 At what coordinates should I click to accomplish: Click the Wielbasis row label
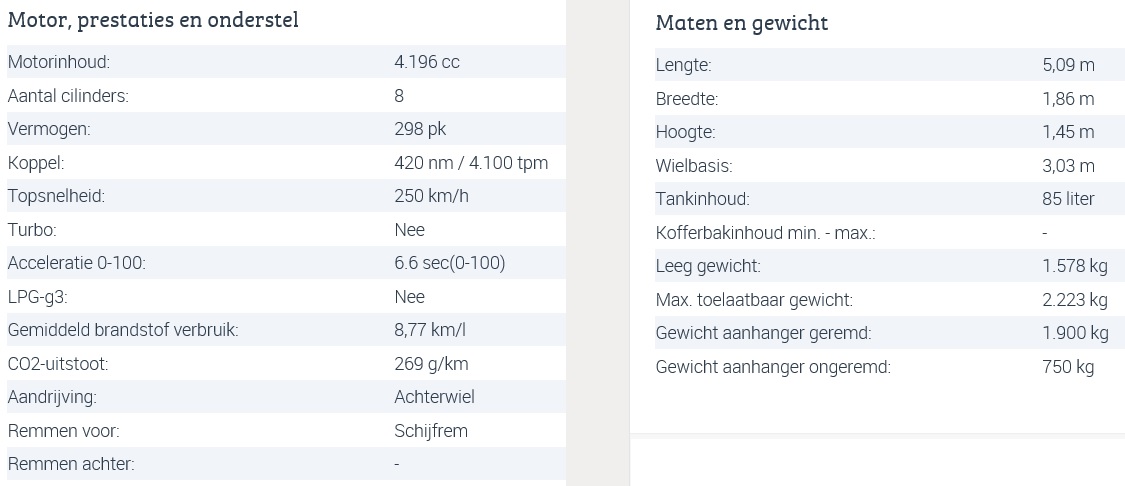coord(694,166)
